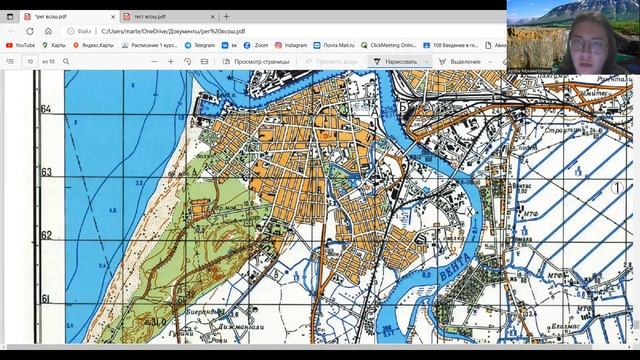The width and height of the screenshot is (640, 360).
Task: Search within the PDF document
Action: (x=66, y=62)
